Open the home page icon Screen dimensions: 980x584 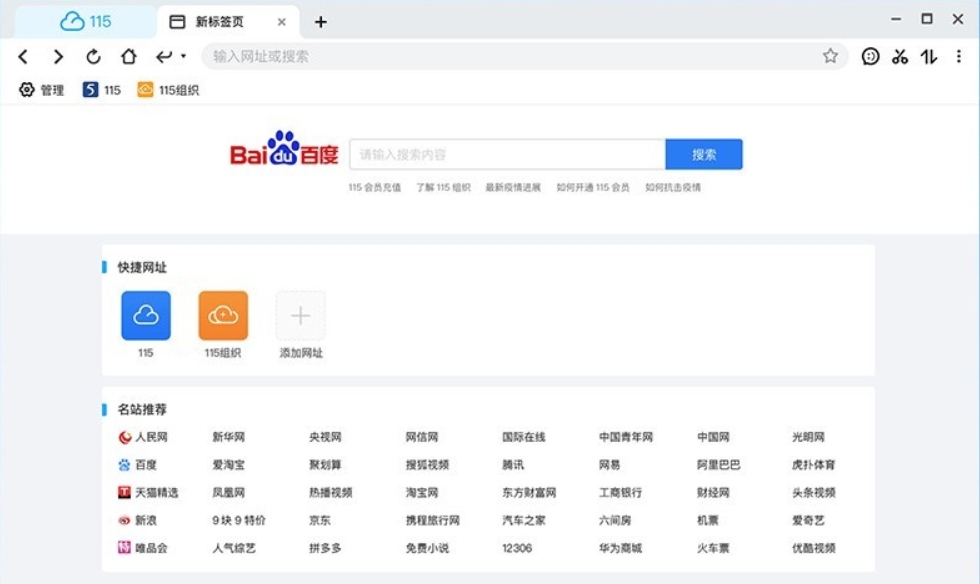coord(129,57)
